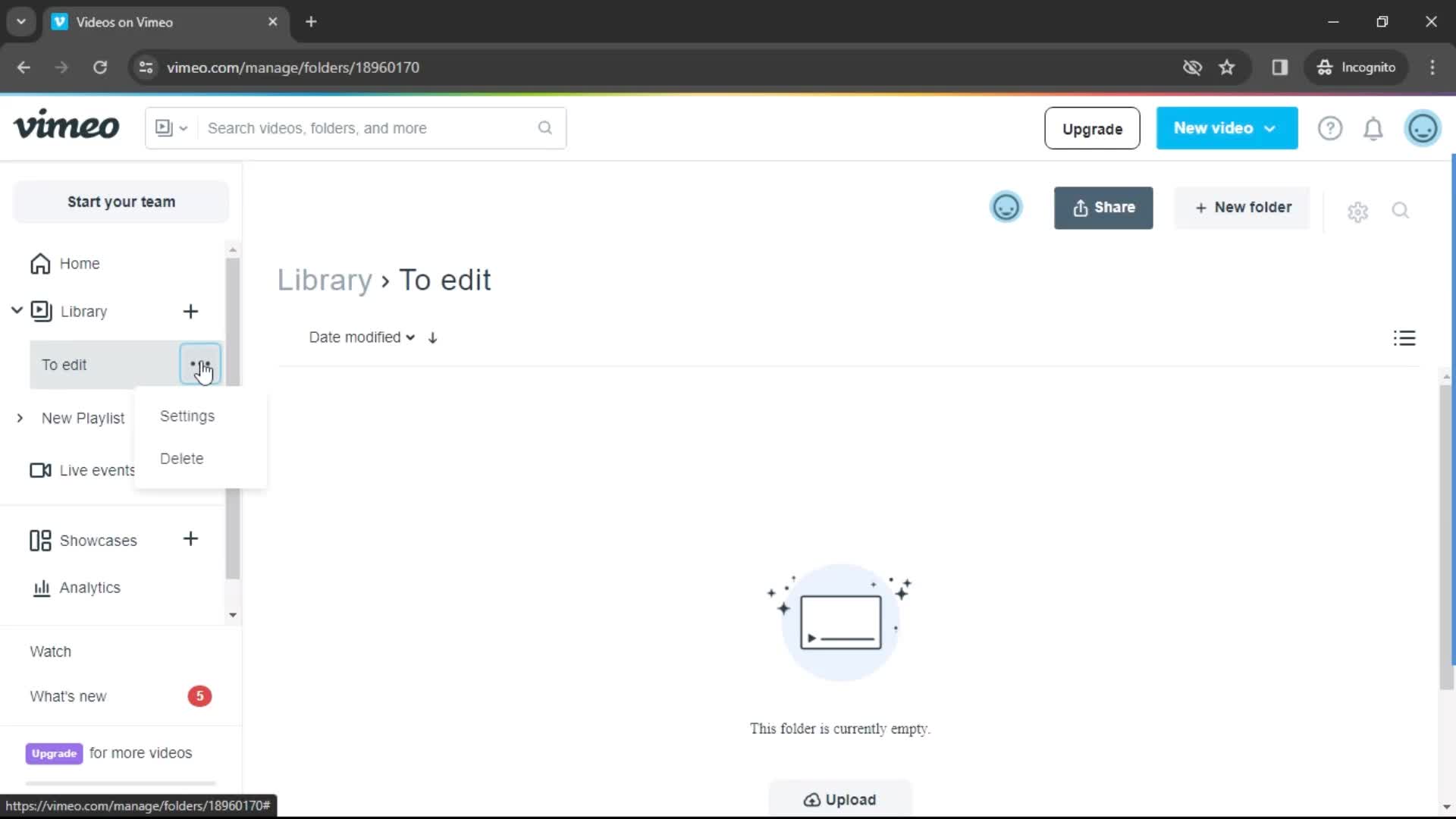Click Start your team button
The image size is (1456, 819).
(x=121, y=202)
